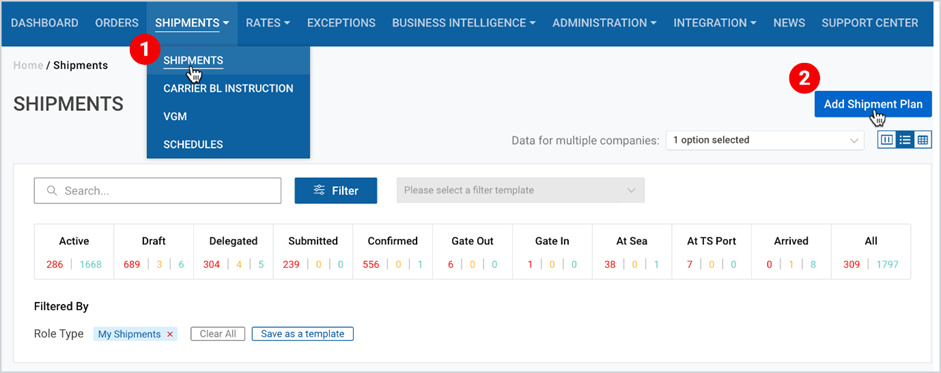Click Save as a template

coord(302,334)
